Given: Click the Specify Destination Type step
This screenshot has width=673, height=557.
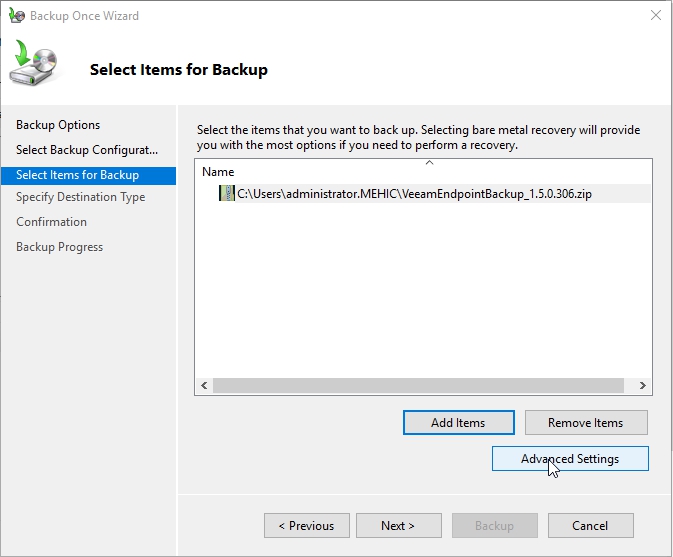Looking at the screenshot, I should coord(80,197).
